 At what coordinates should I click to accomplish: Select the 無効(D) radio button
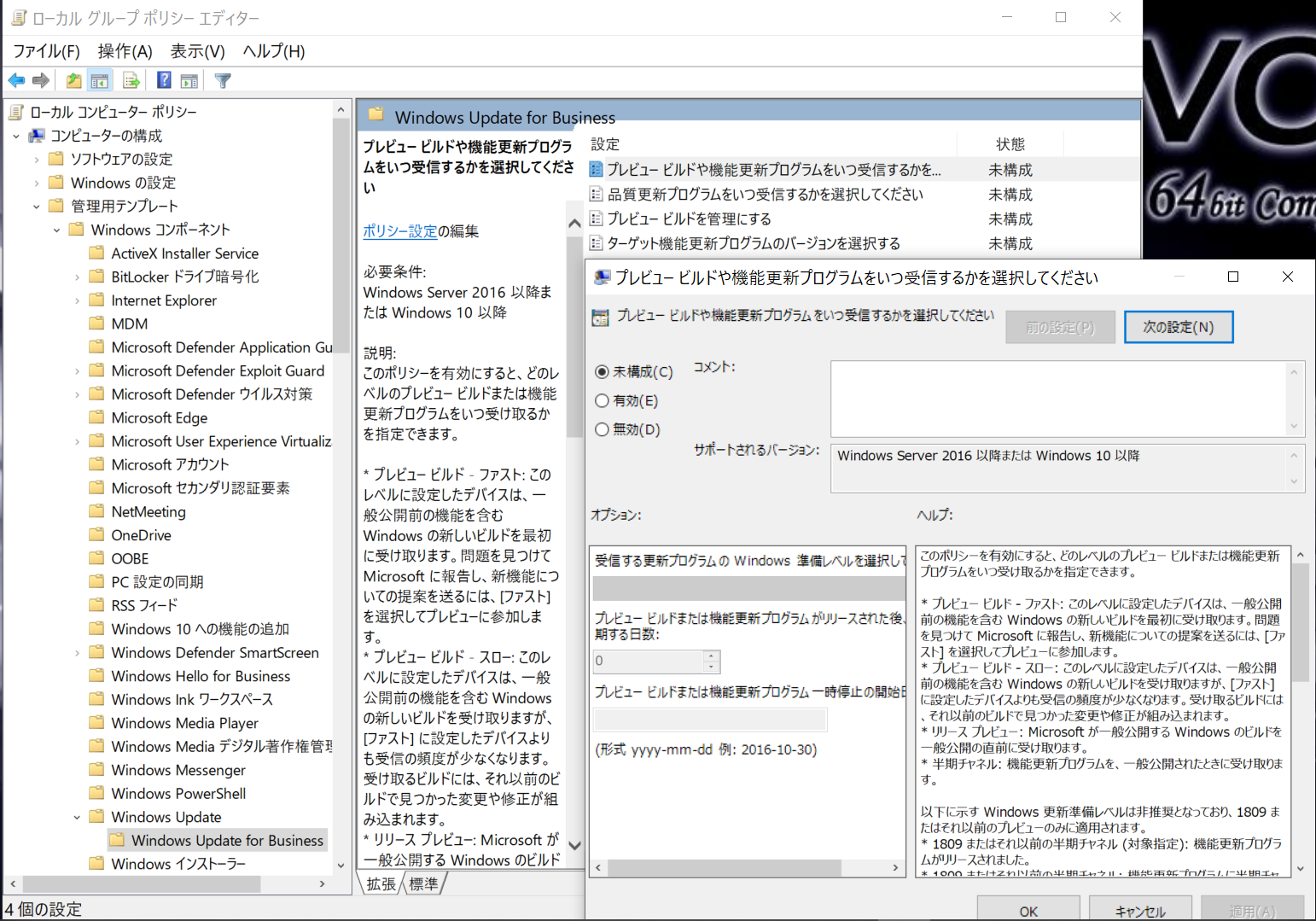coord(603,429)
